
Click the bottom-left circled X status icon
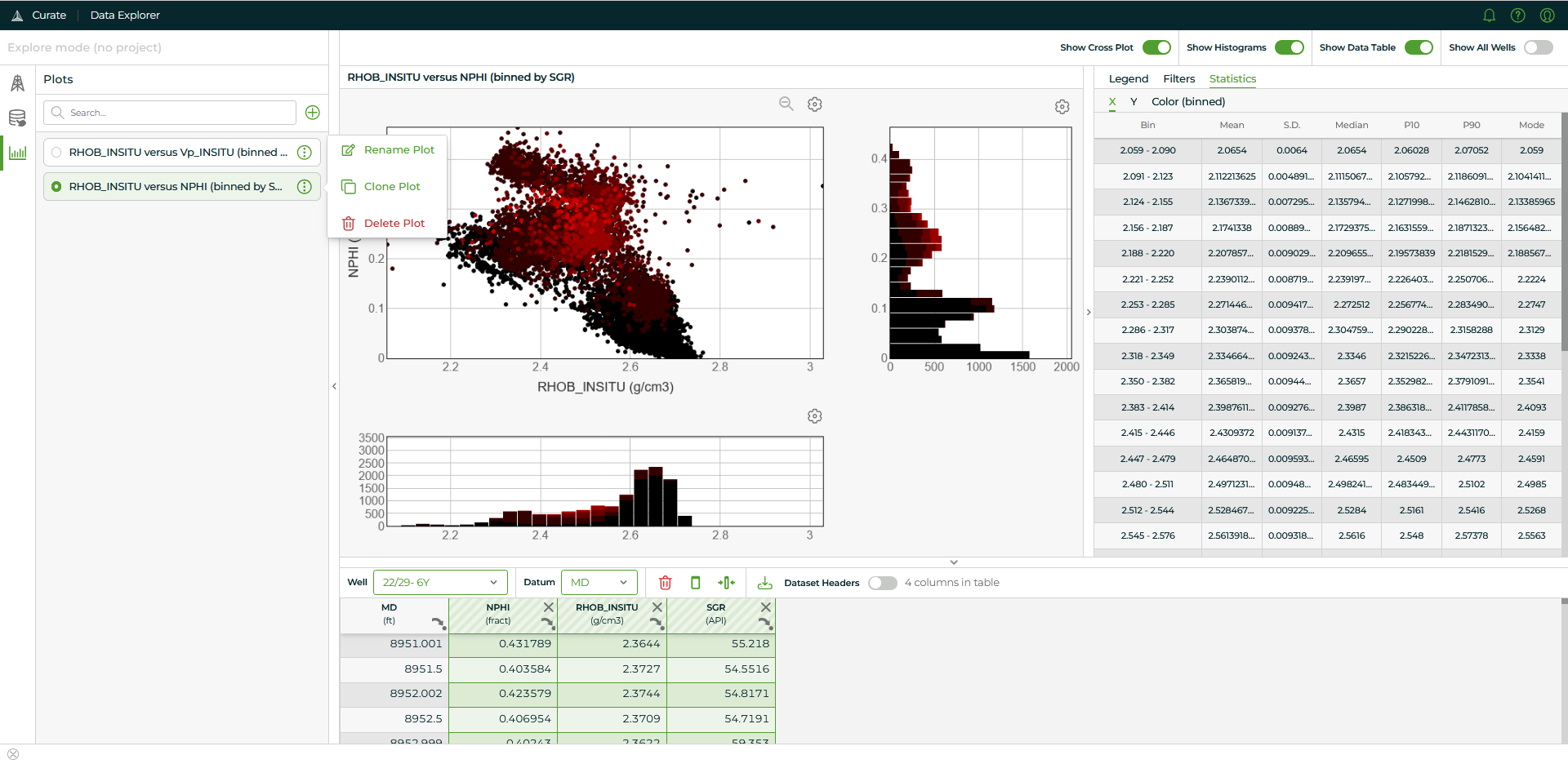(x=13, y=754)
